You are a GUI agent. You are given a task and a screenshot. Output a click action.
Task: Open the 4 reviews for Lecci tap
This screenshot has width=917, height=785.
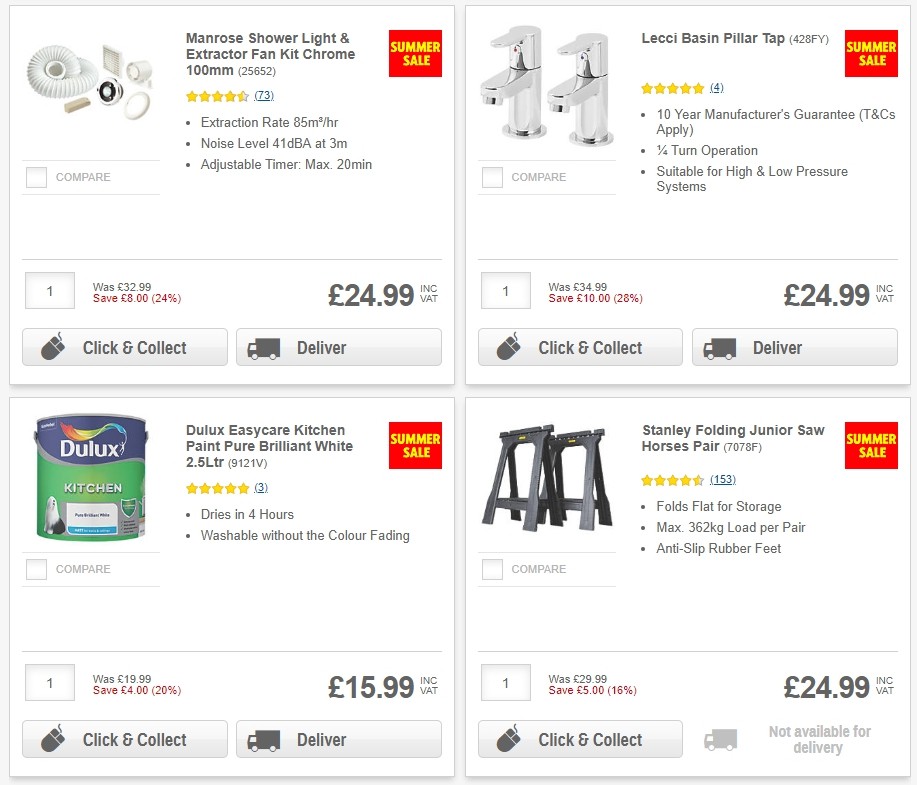(x=716, y=88)
